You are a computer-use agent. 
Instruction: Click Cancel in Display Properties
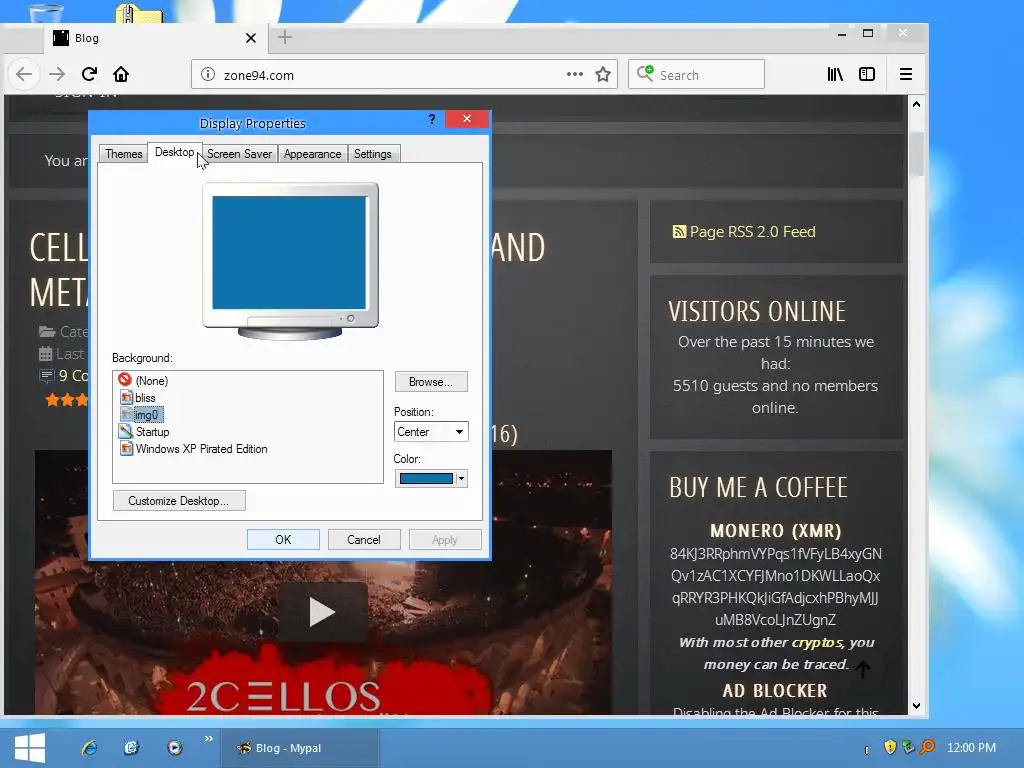364,540
